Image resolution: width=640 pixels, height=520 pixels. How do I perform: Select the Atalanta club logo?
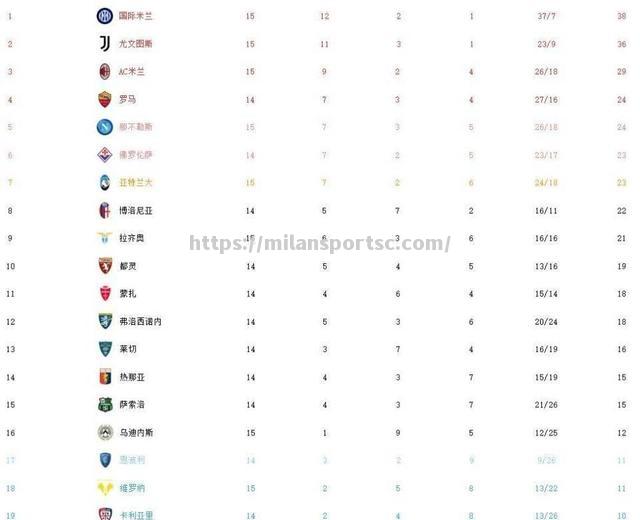[x=104, y=182]
